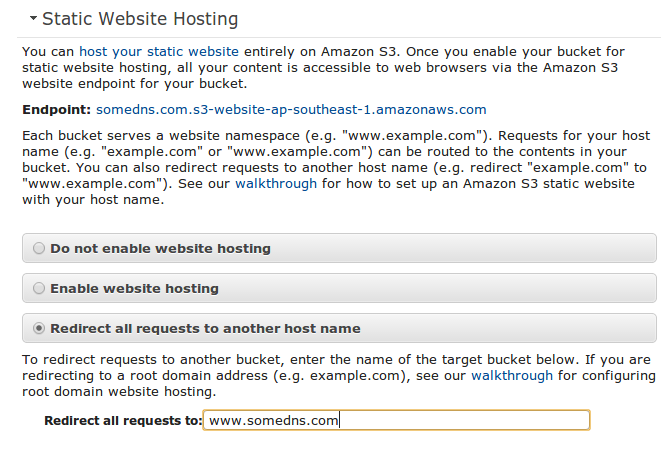Focus the www.somedns.com redirect input field
661x471 pixels.
396,420
